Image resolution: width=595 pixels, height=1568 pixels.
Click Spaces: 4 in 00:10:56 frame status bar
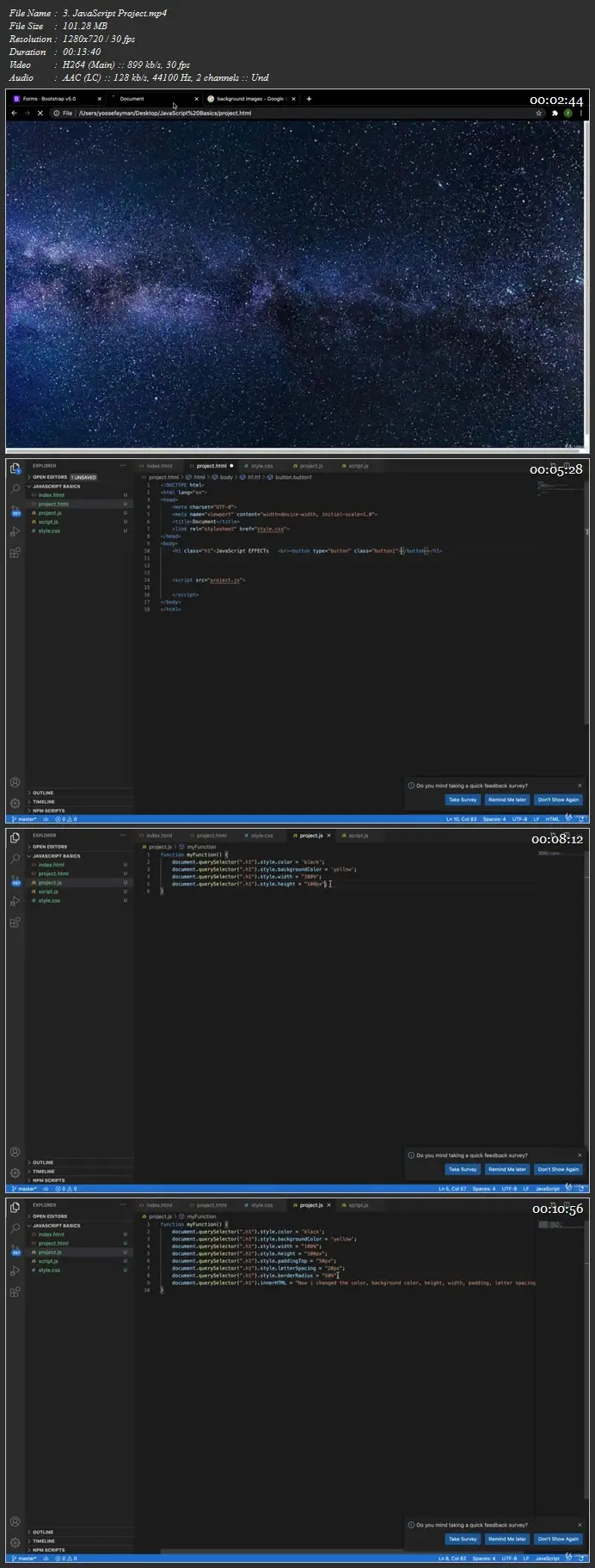pos(484,1559)
